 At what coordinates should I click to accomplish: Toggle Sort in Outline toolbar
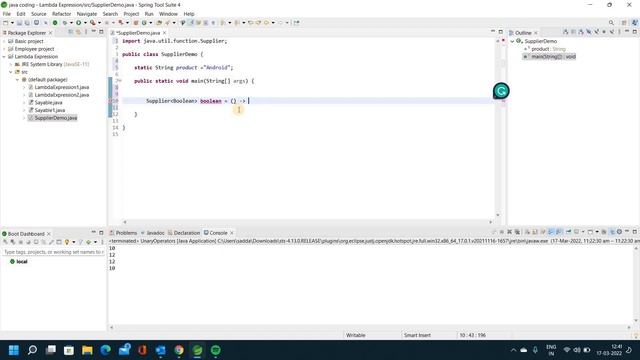click(x=581, y=32)
